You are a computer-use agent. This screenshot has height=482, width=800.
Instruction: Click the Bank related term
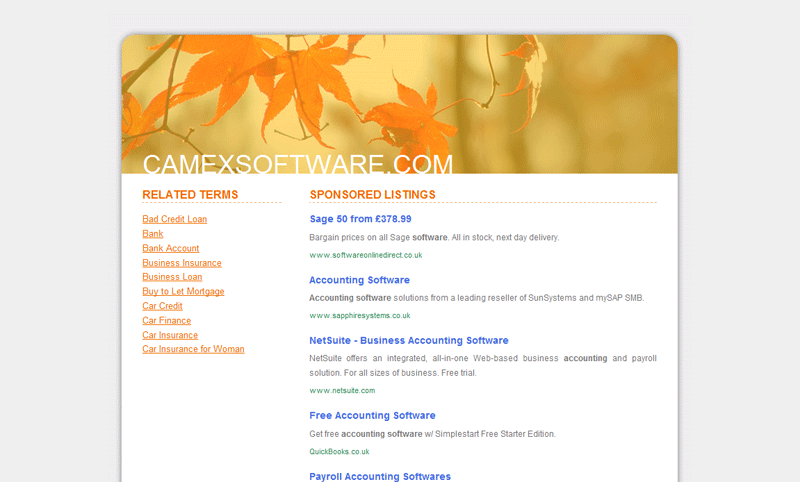152,234
